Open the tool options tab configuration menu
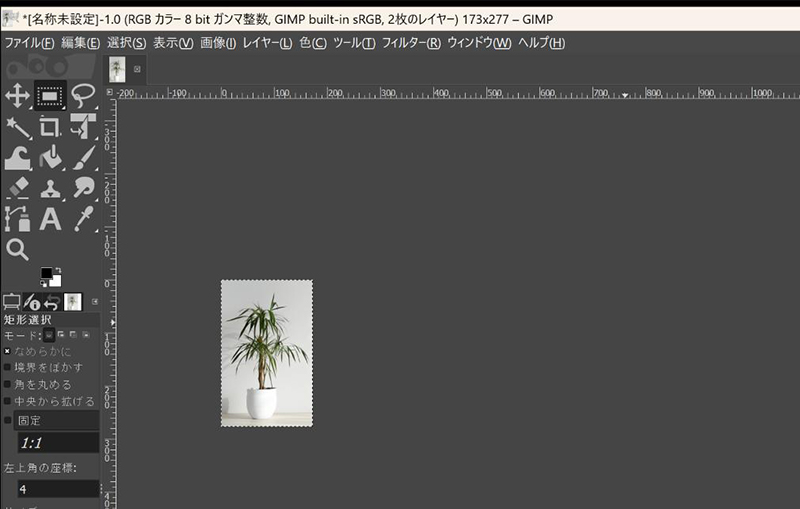 point(95,302)
